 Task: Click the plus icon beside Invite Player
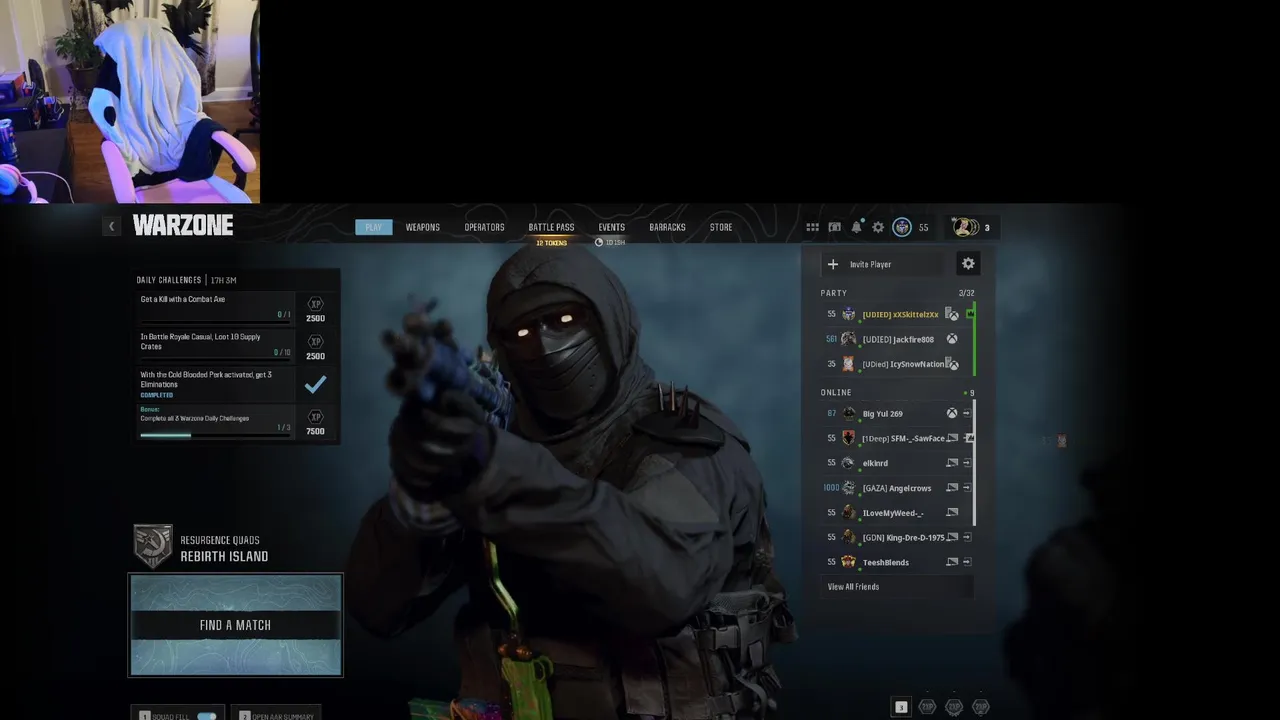click(x=833, y=264)
